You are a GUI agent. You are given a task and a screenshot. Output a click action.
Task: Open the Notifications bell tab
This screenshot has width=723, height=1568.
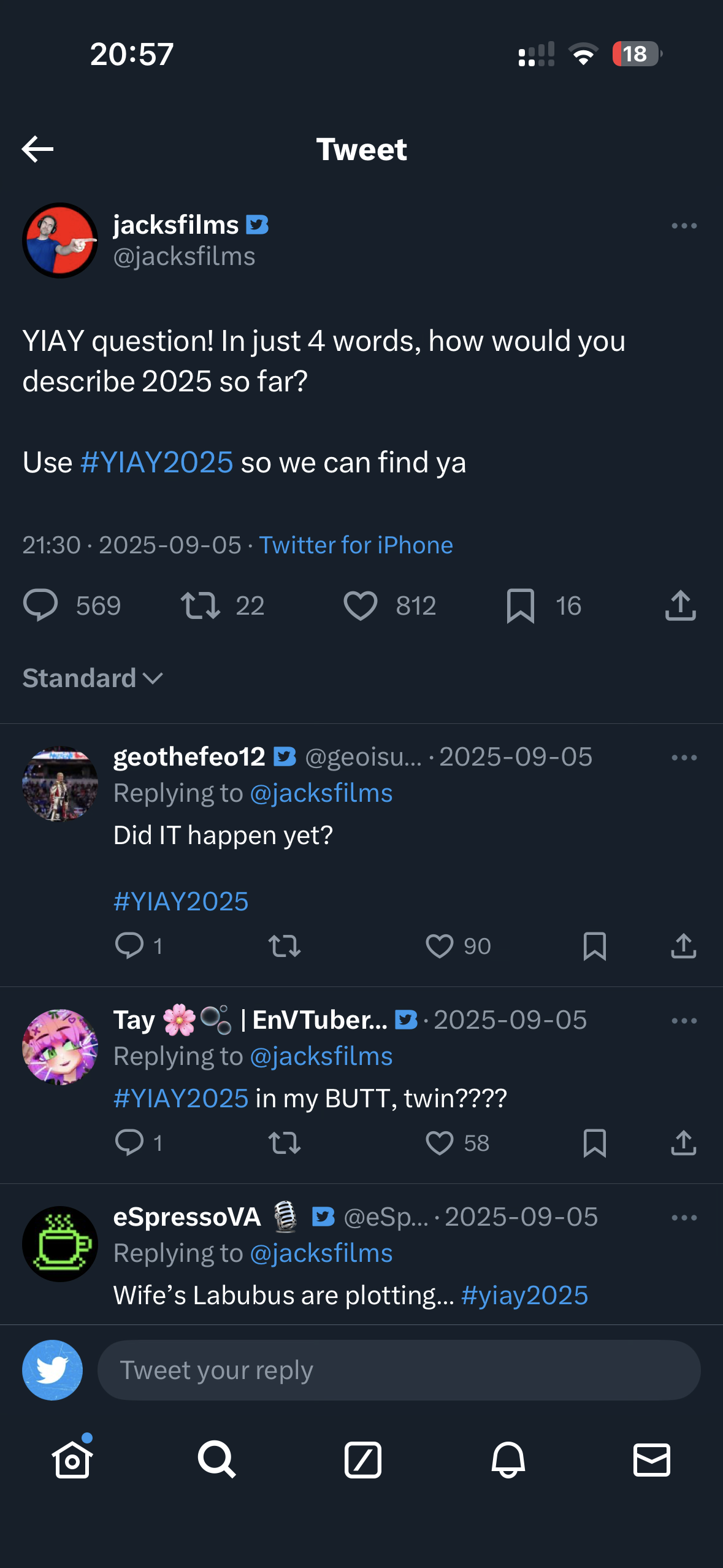pos(508,1459)
